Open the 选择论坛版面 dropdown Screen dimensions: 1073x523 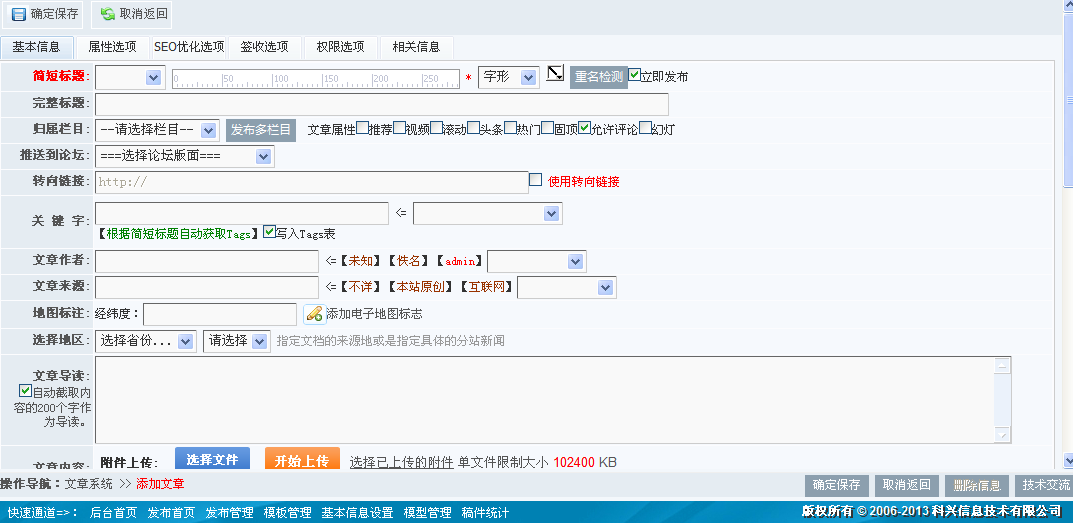click(185, 156)
